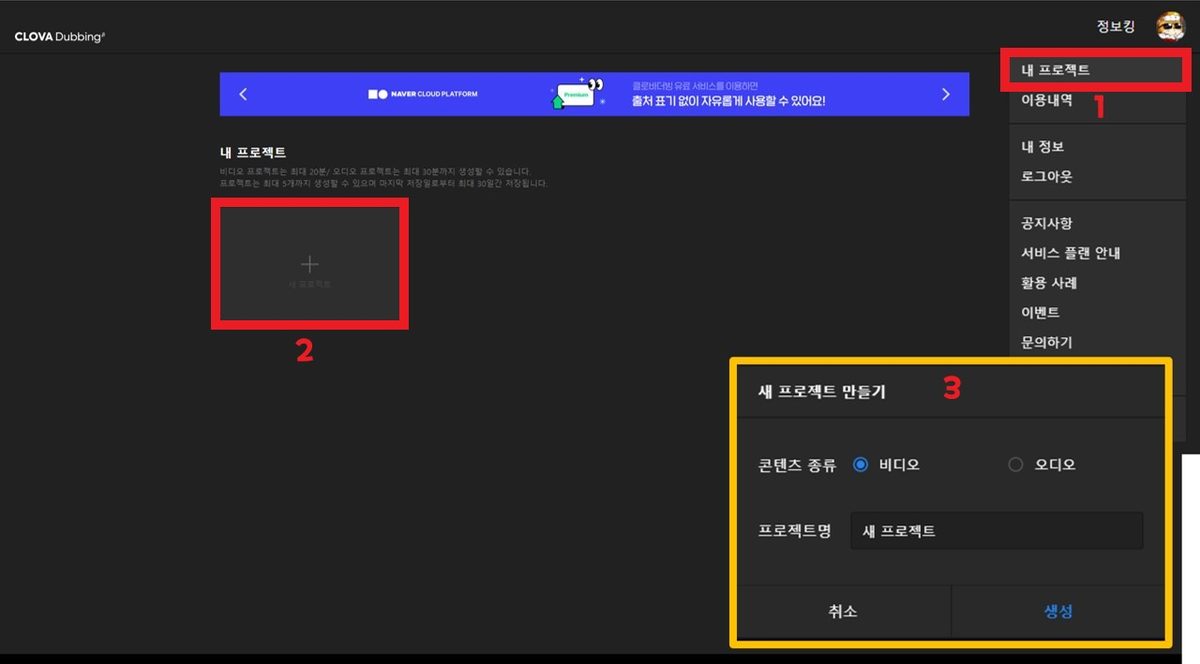Open 내 정보 menu item
Screen dimensions: 1200x664
pos(1042,147)
